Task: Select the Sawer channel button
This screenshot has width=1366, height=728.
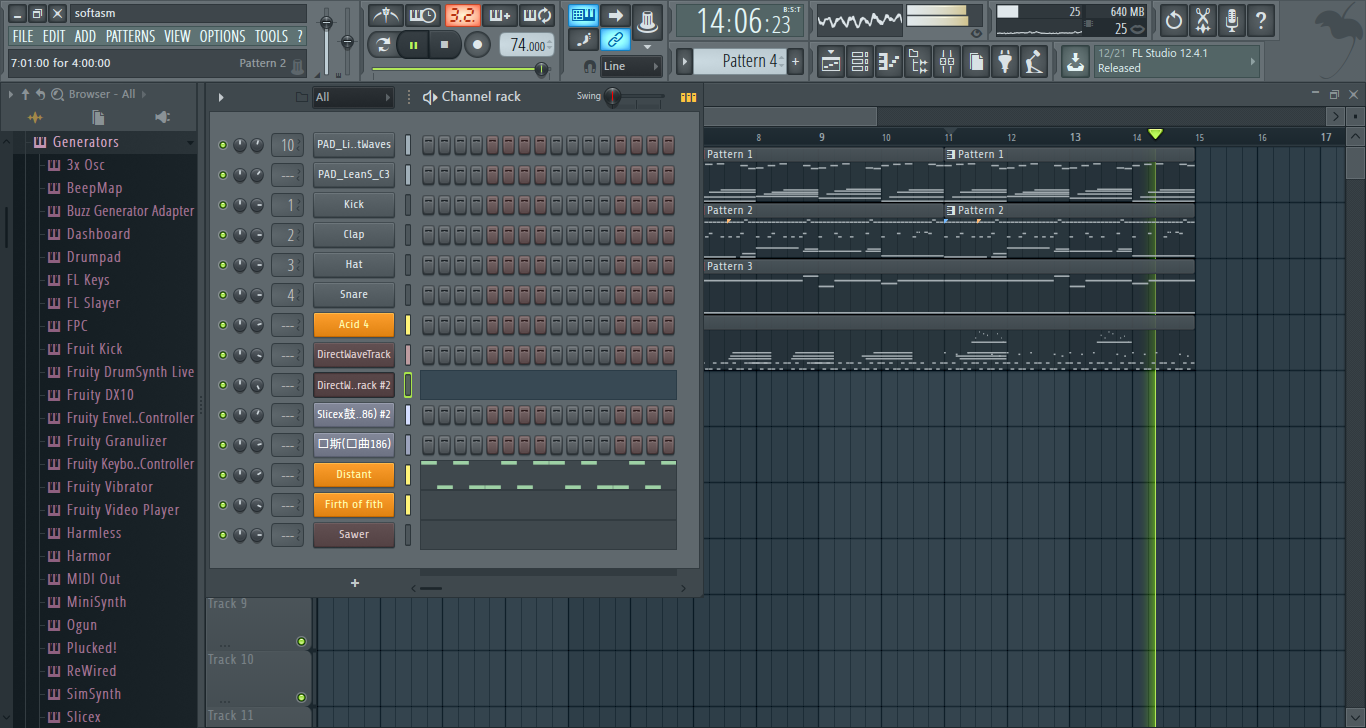Action: tap(354, 534)
